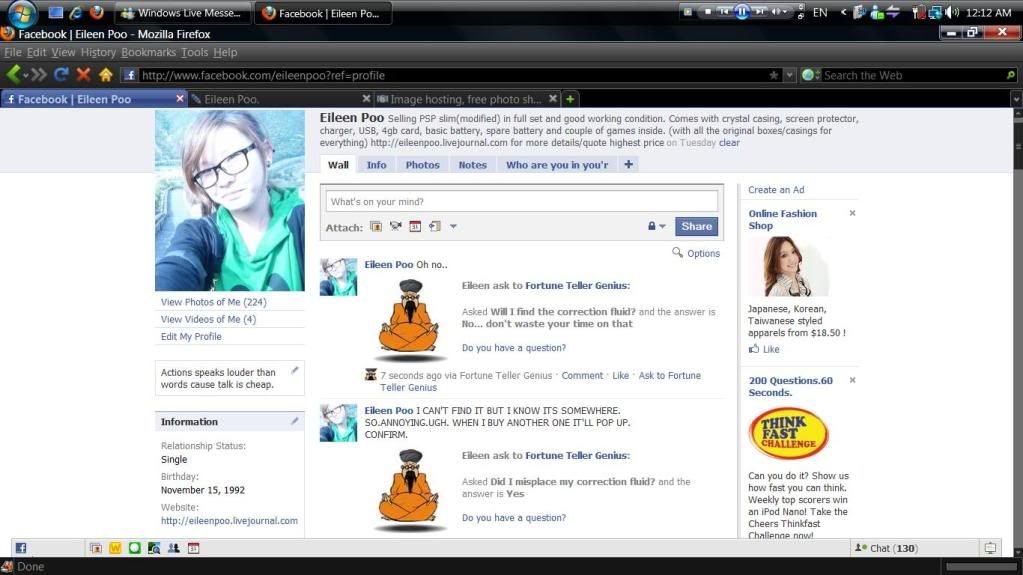The image size is (1023, 575).
Task: Expand more attach options with the down arrow
Action: point(453,226)
